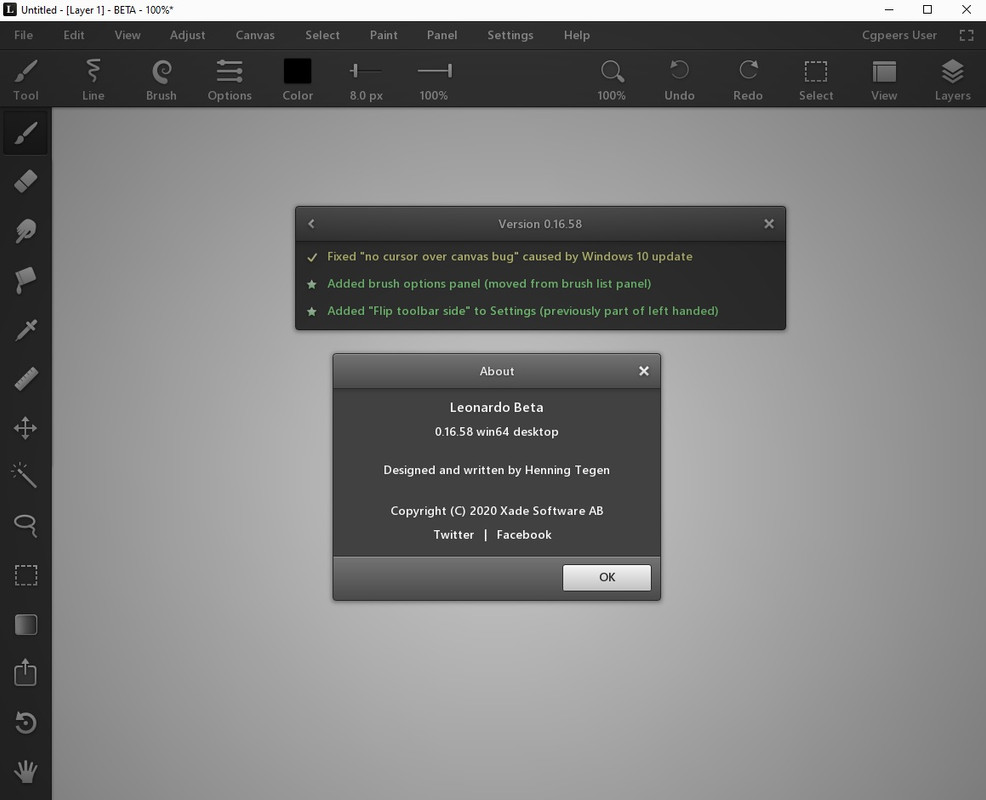
Task: Open the Canvas menu
Action: (255, 35)
